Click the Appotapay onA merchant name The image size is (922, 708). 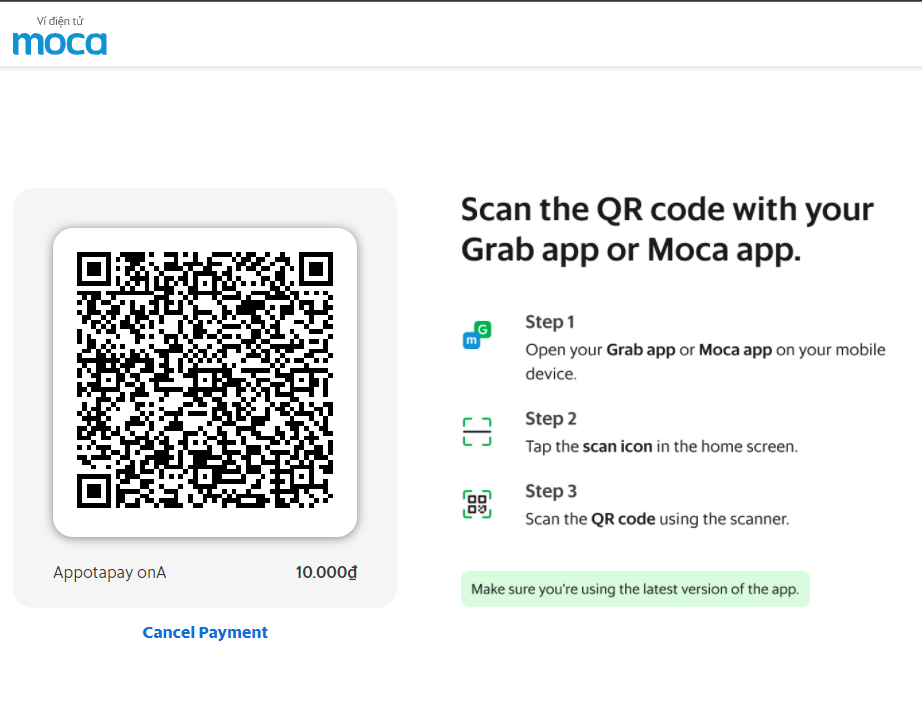point(110,572)
